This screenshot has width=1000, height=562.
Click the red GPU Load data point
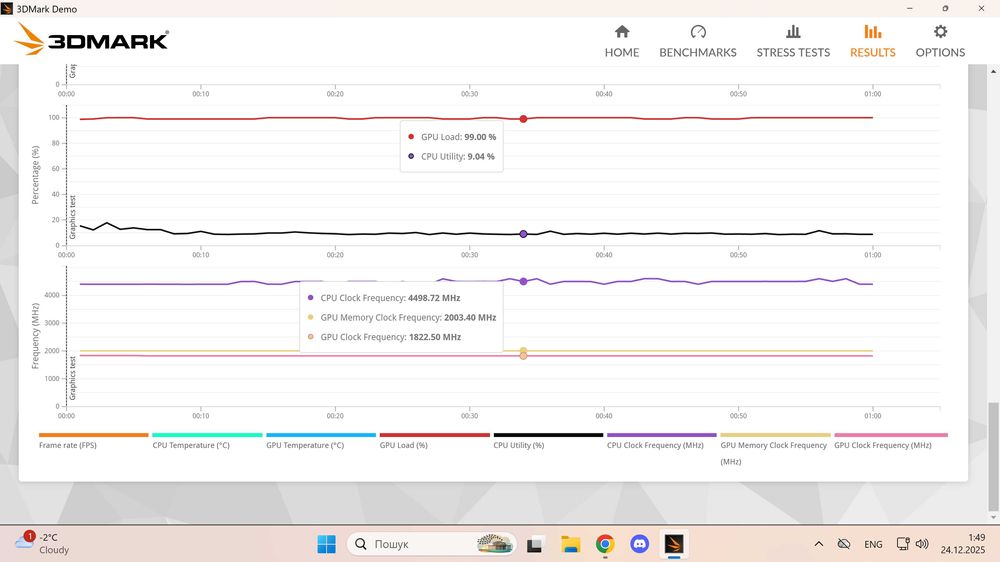(523, 119)
